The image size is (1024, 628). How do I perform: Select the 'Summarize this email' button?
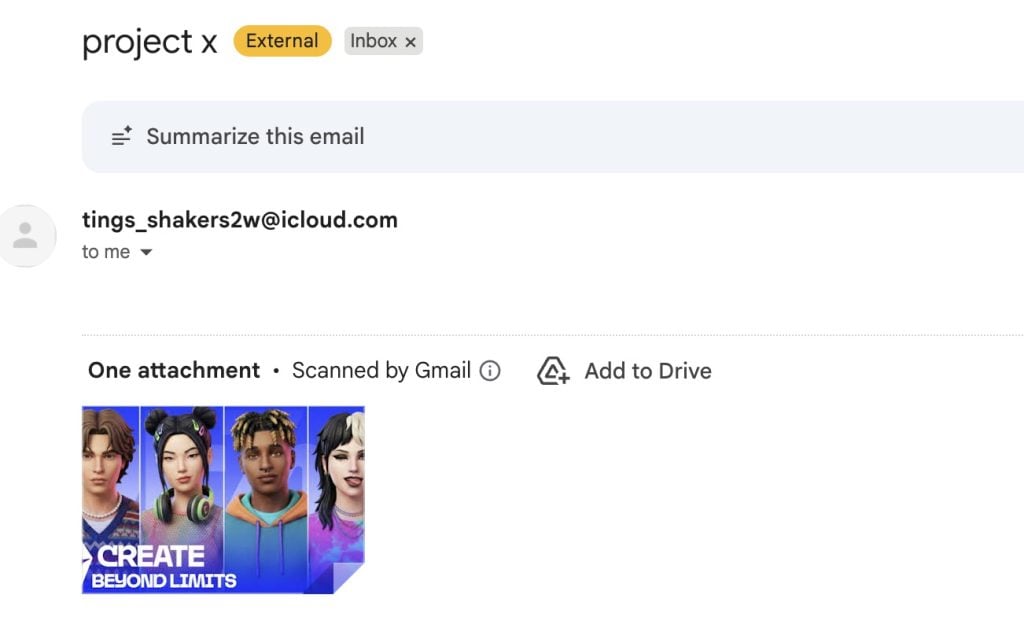point(255,136)
